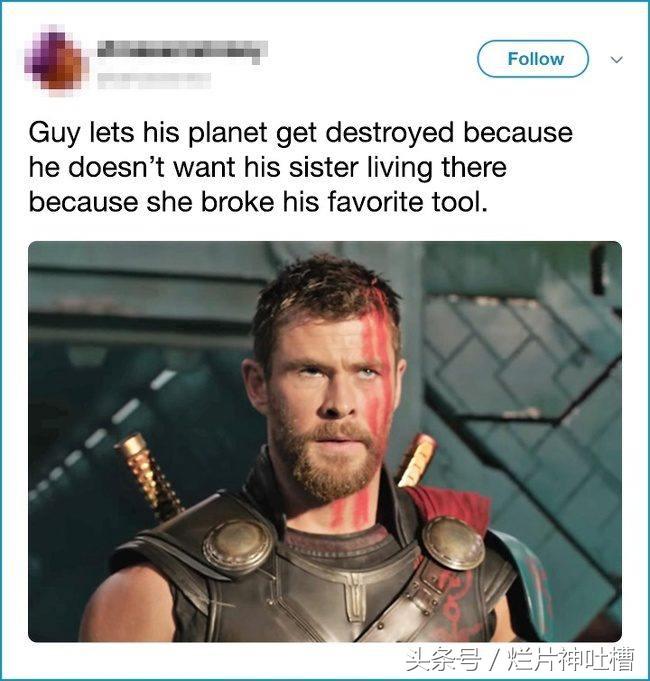Click the Follow button
650x681 pixels.
click(533, 59)
